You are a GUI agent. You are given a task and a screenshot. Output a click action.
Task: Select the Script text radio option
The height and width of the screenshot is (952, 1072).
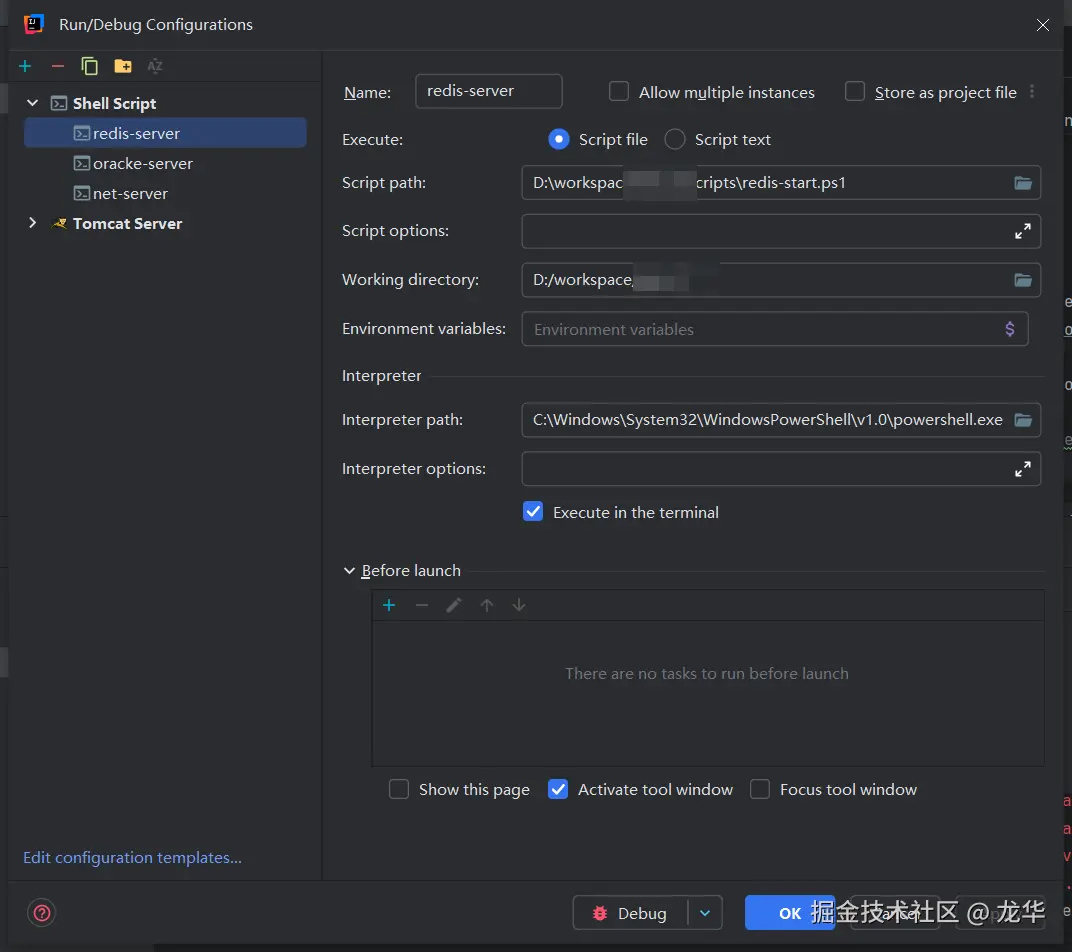coord(675,140)
